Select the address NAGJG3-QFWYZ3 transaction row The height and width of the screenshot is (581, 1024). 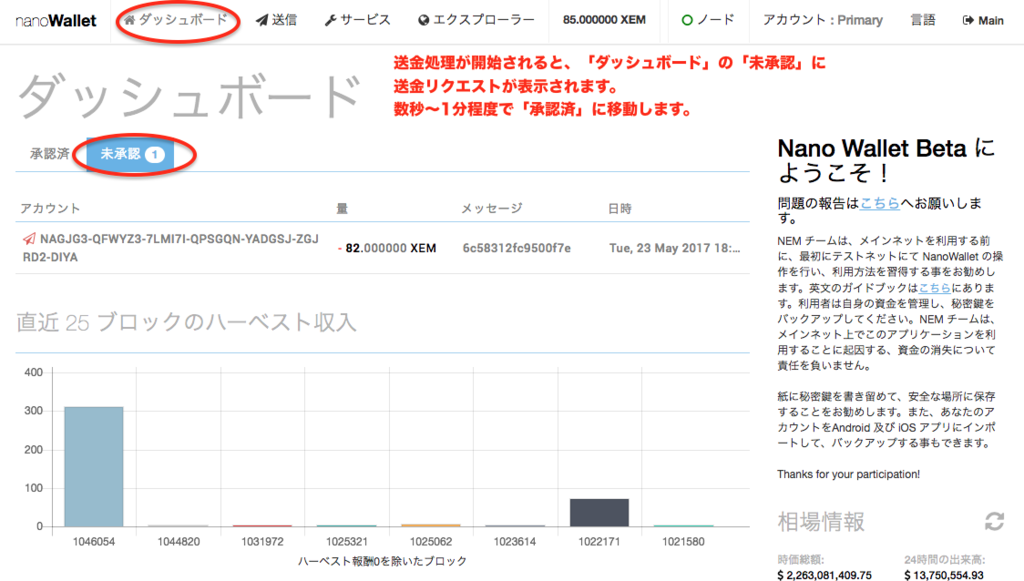(382, 248)
